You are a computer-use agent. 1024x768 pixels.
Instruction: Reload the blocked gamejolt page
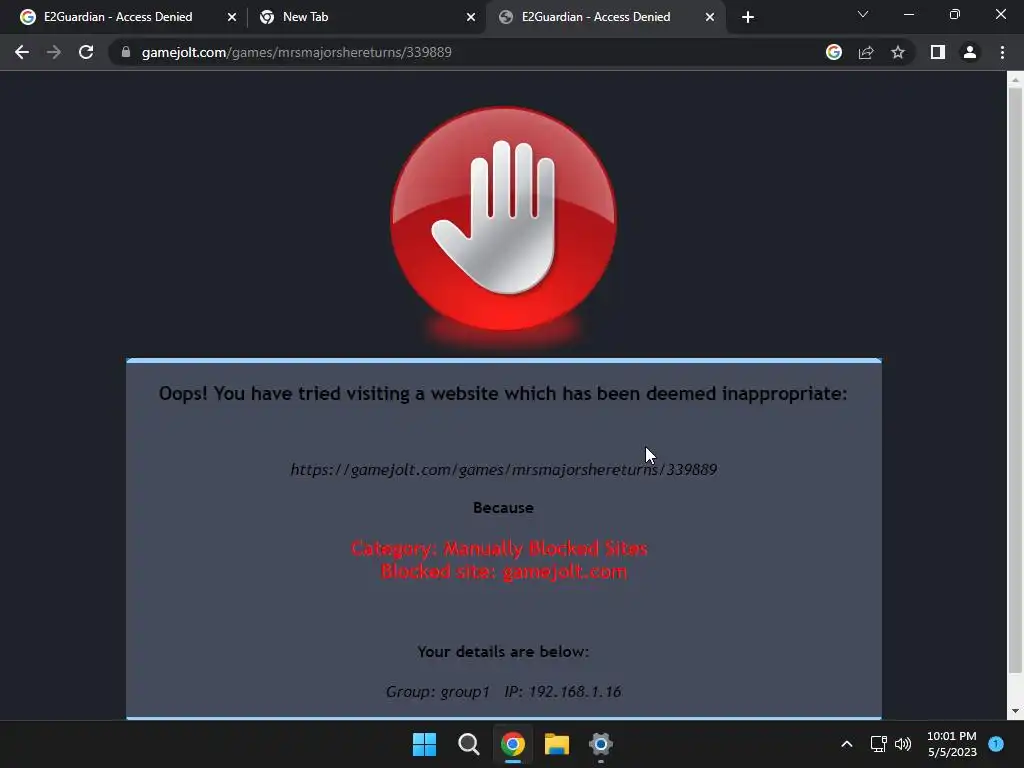click(x=86, y=52)
